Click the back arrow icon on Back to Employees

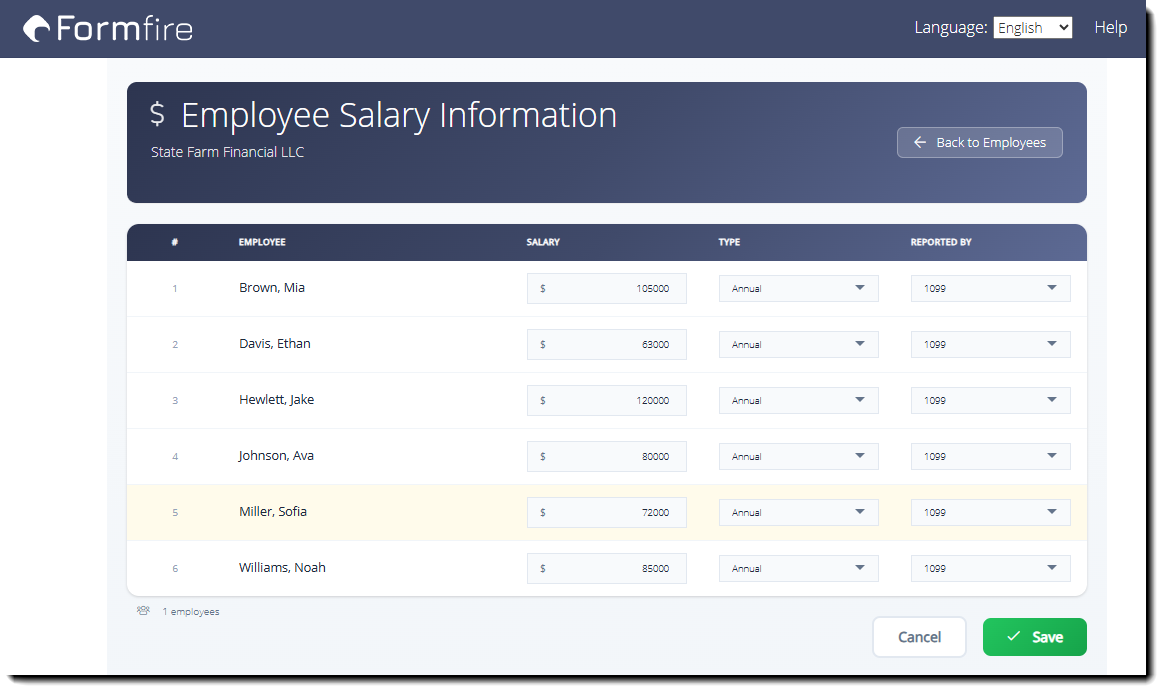coord(919,142)
